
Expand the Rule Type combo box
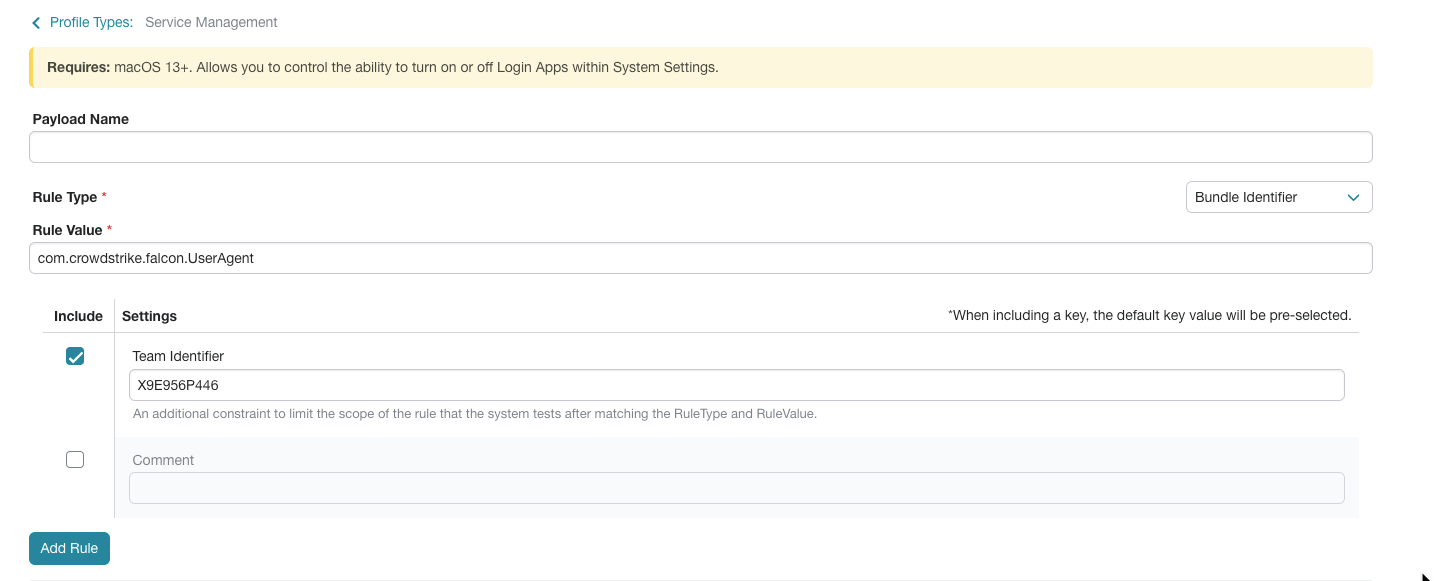(x=1279, y=197)
